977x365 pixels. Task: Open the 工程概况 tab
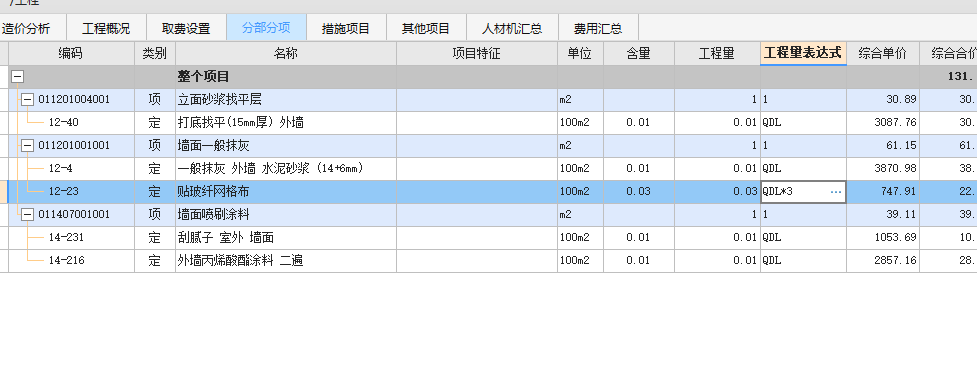(x=106, y=29)
